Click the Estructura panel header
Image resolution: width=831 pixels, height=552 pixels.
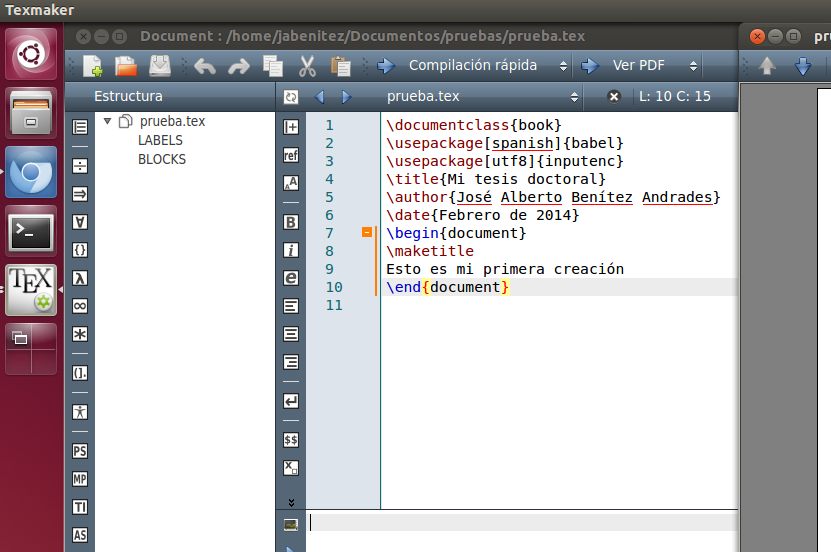(x=170, y=96)
